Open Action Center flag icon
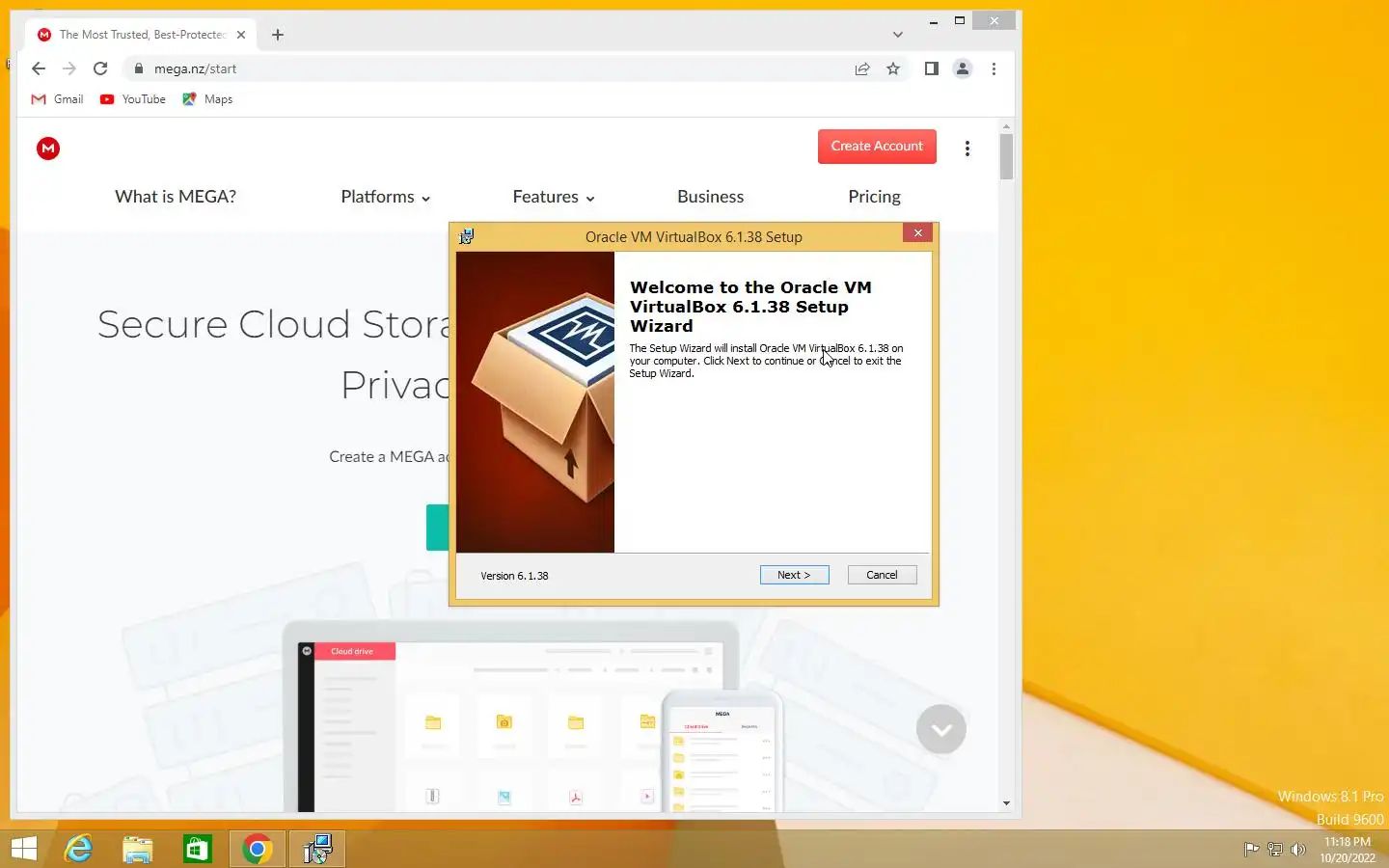Image resolution: width=1389 pixels, height=868 pixels. pos(1251,850)
